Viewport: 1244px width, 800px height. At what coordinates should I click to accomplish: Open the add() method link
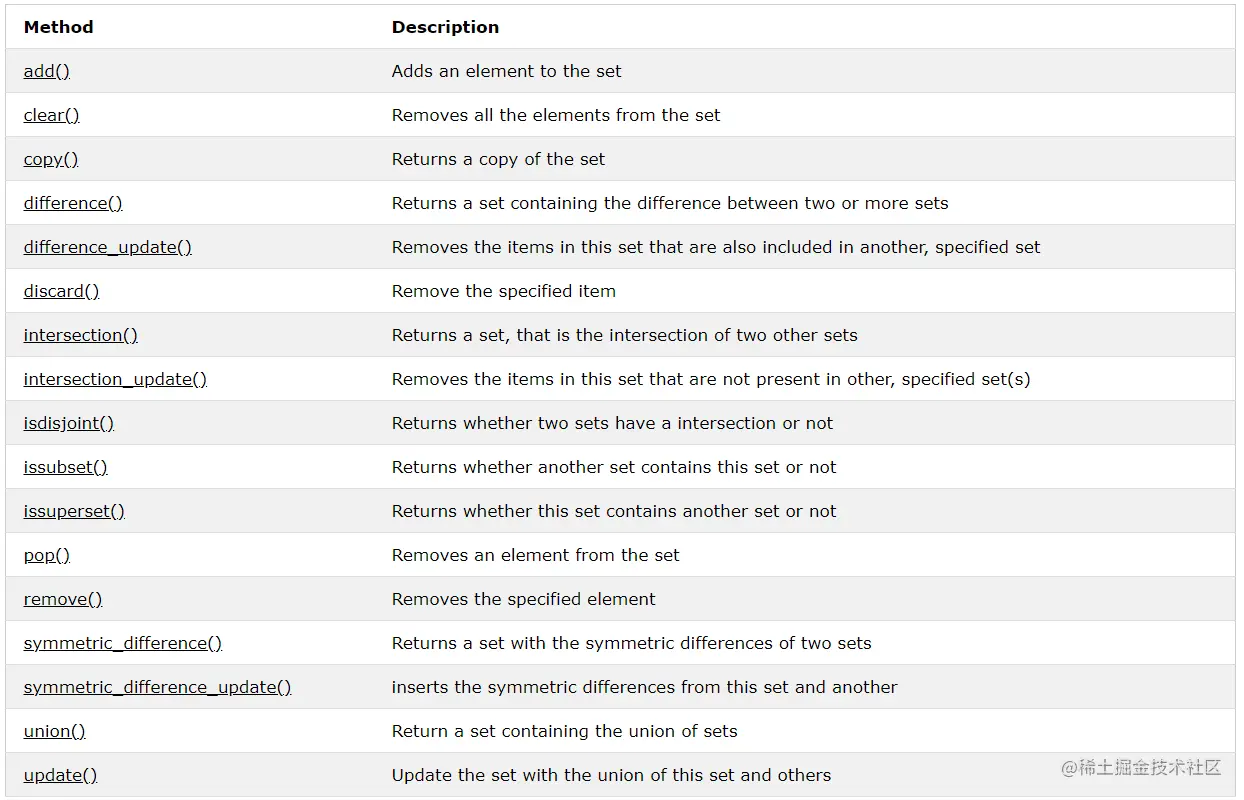(47, 71)
